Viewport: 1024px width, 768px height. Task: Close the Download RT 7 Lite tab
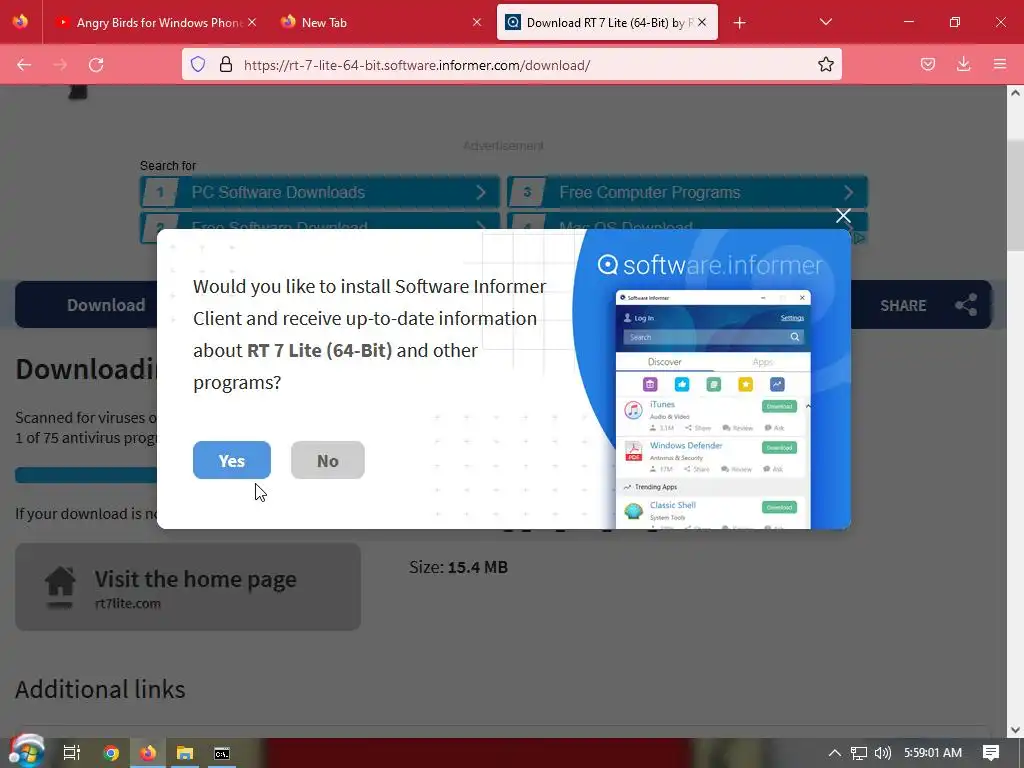[702, 22]
